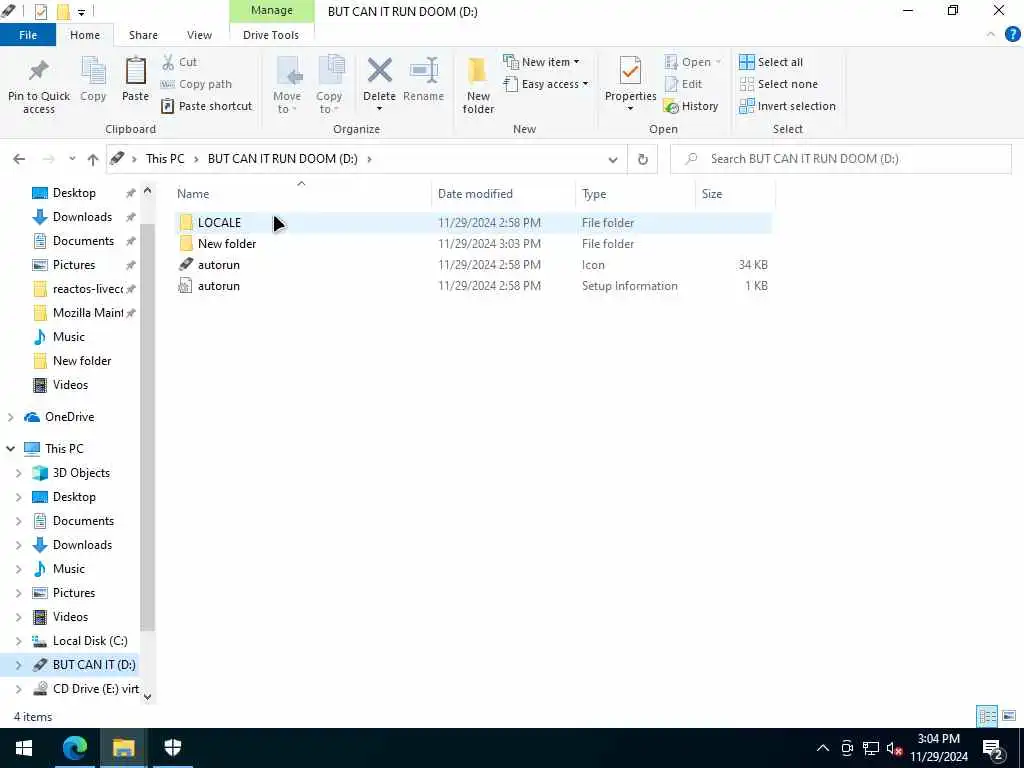
Task: Expand the CD Drive (E:) node
Action: click(x=19, y=688)
